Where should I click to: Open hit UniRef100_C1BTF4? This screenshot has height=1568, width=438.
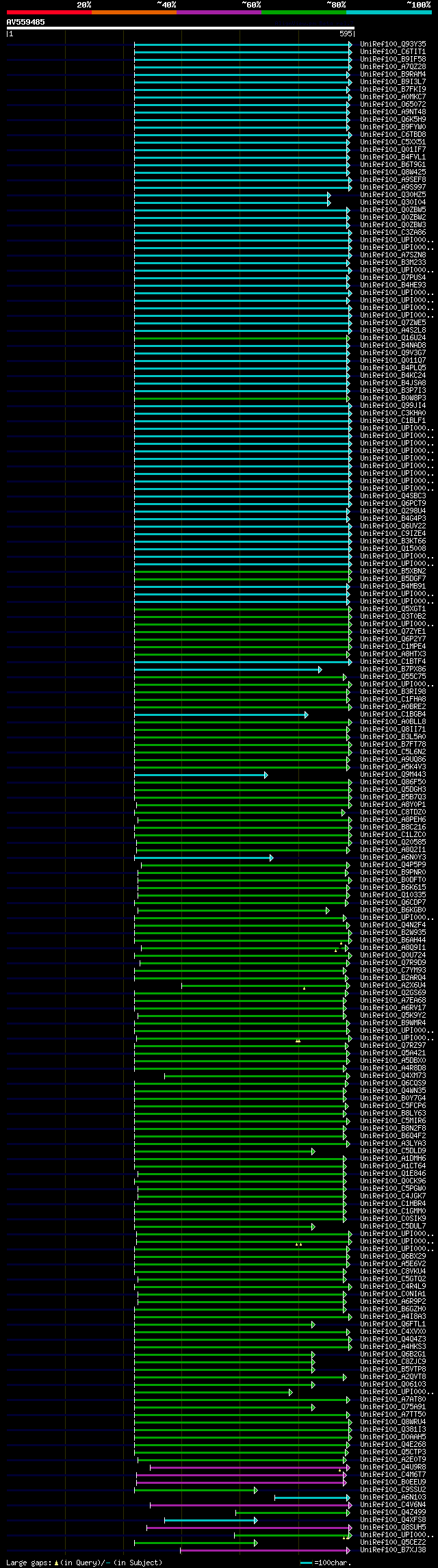[x=393, y=662]
